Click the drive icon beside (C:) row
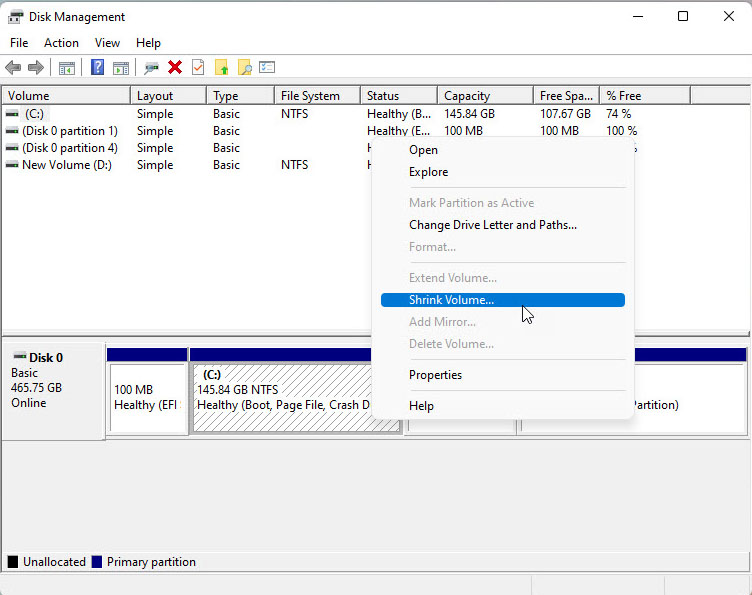This screenshot has height=595, width=752. click(12, 114)
